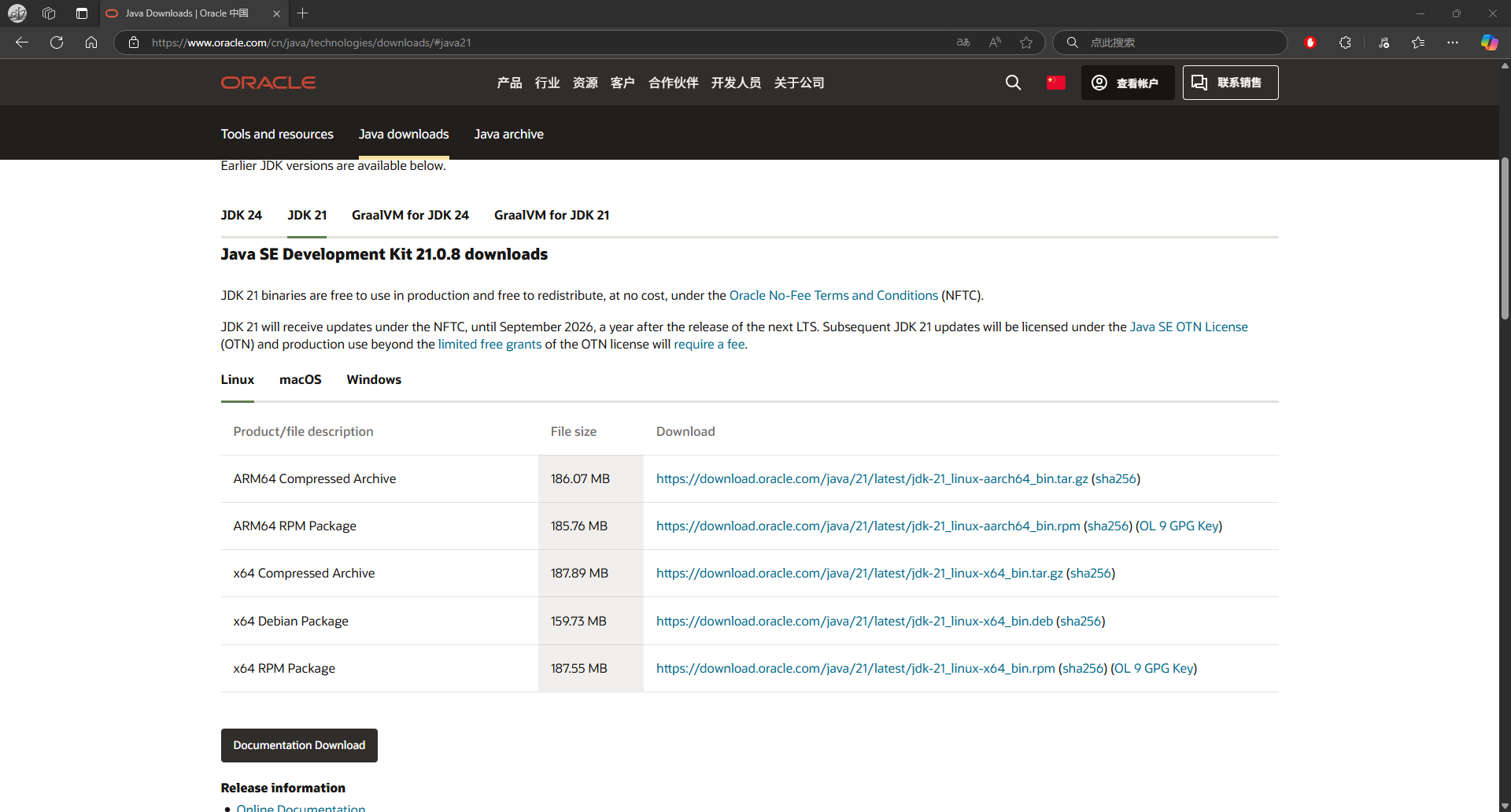Viewport: 1511px width, 812px height.
Task: Open browser settings and more menu
Action: pyautogui.click(x=1453, y=42)
